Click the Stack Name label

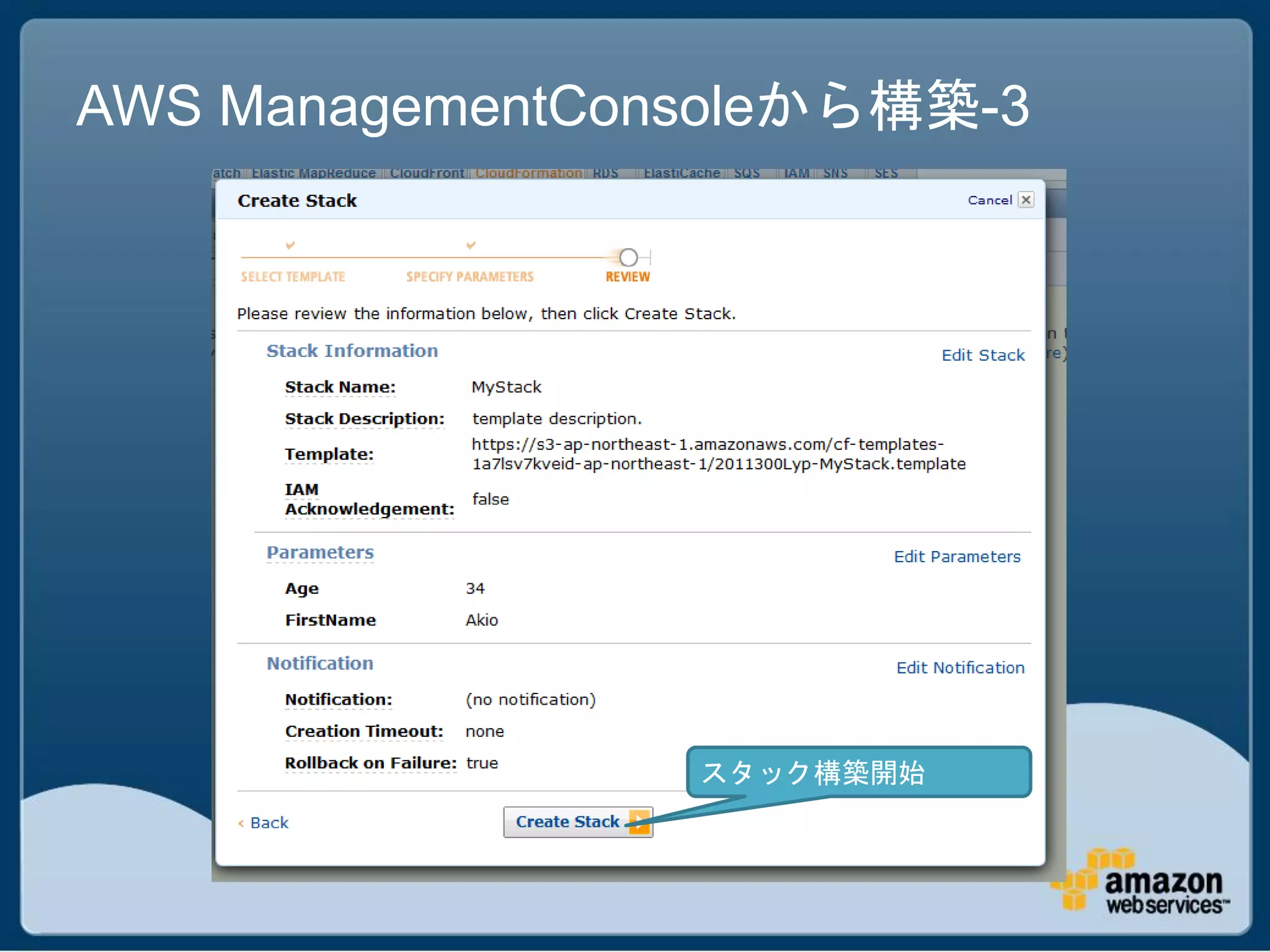(x=340, y=387)
